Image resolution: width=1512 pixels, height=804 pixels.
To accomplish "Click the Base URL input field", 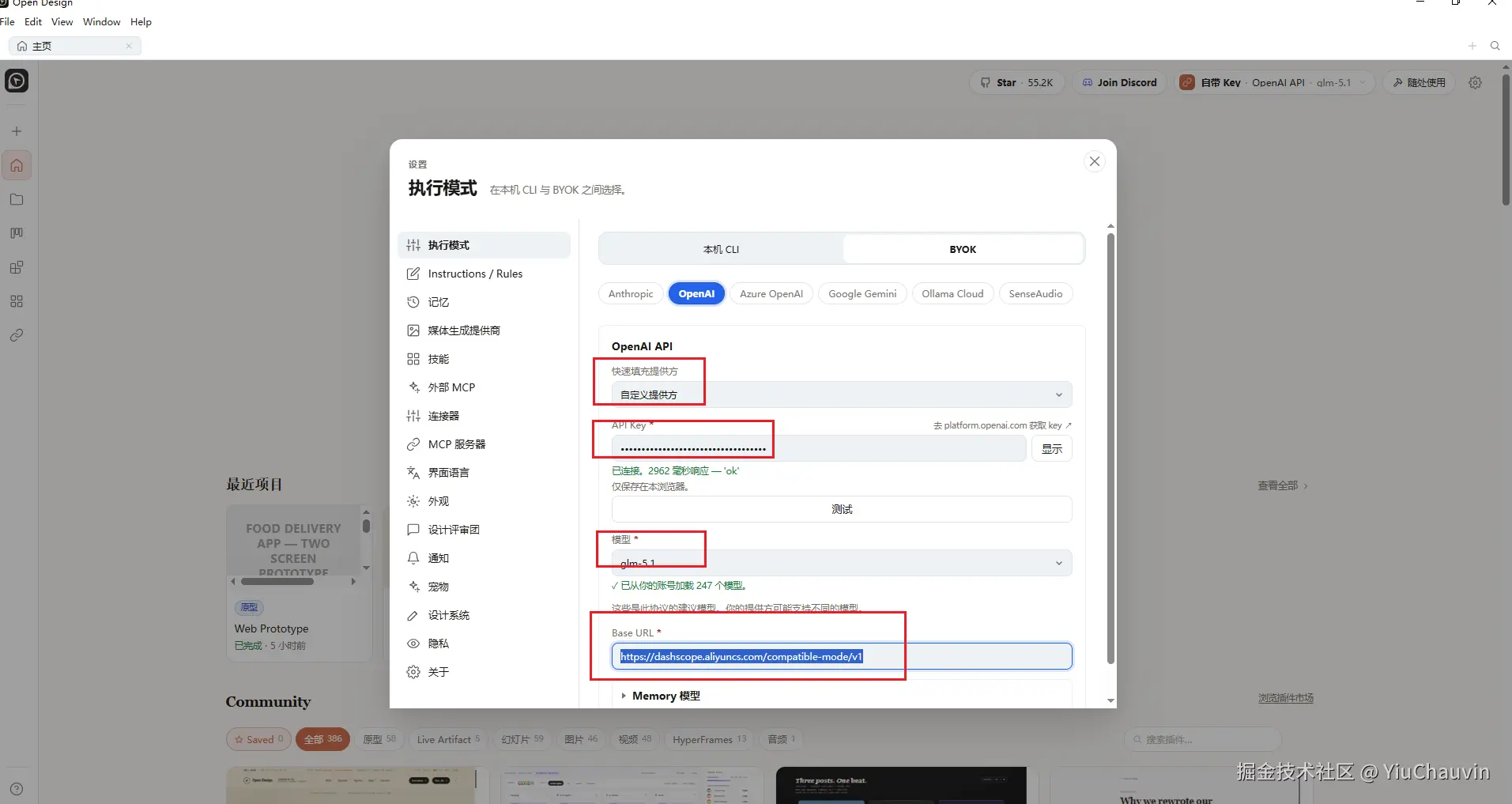I will [x=842, y=656].
